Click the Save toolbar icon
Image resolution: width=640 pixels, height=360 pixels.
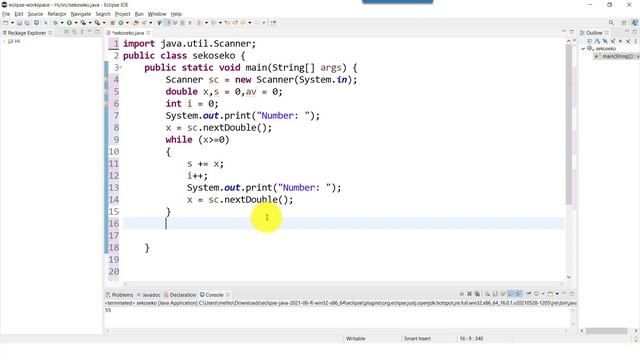pos(19,23)
